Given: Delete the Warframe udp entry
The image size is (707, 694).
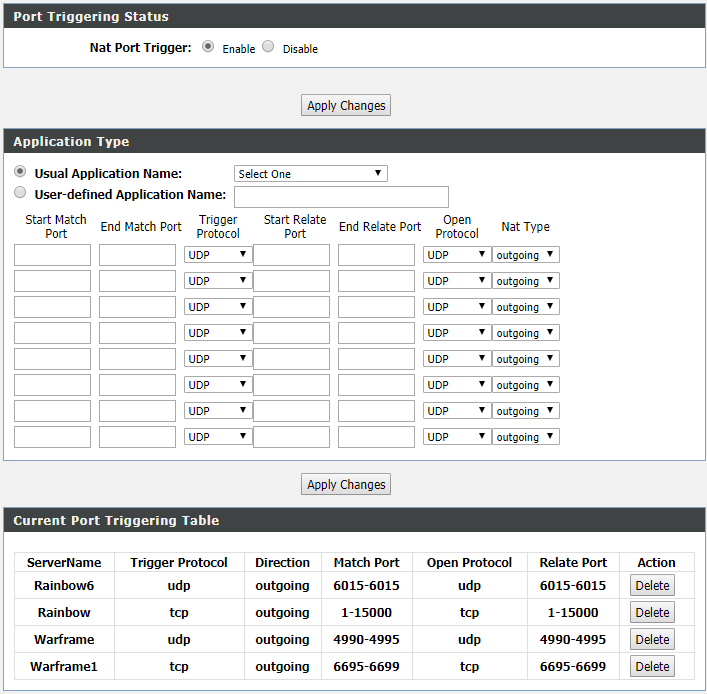Looking at the screenshot, I should 652,639.
